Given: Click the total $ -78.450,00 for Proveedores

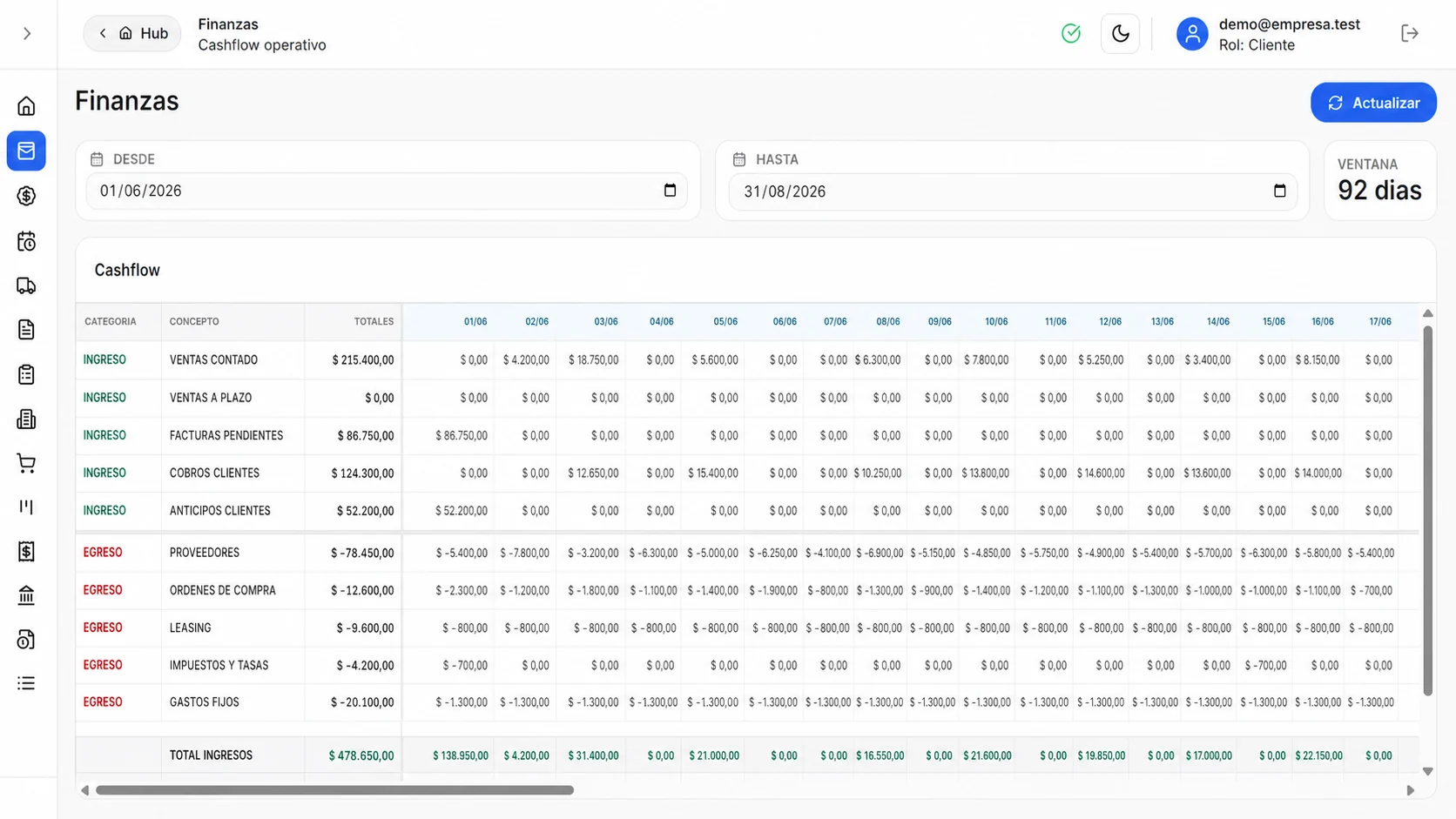Looking at the screenshot, I should (x=362, y=553).
